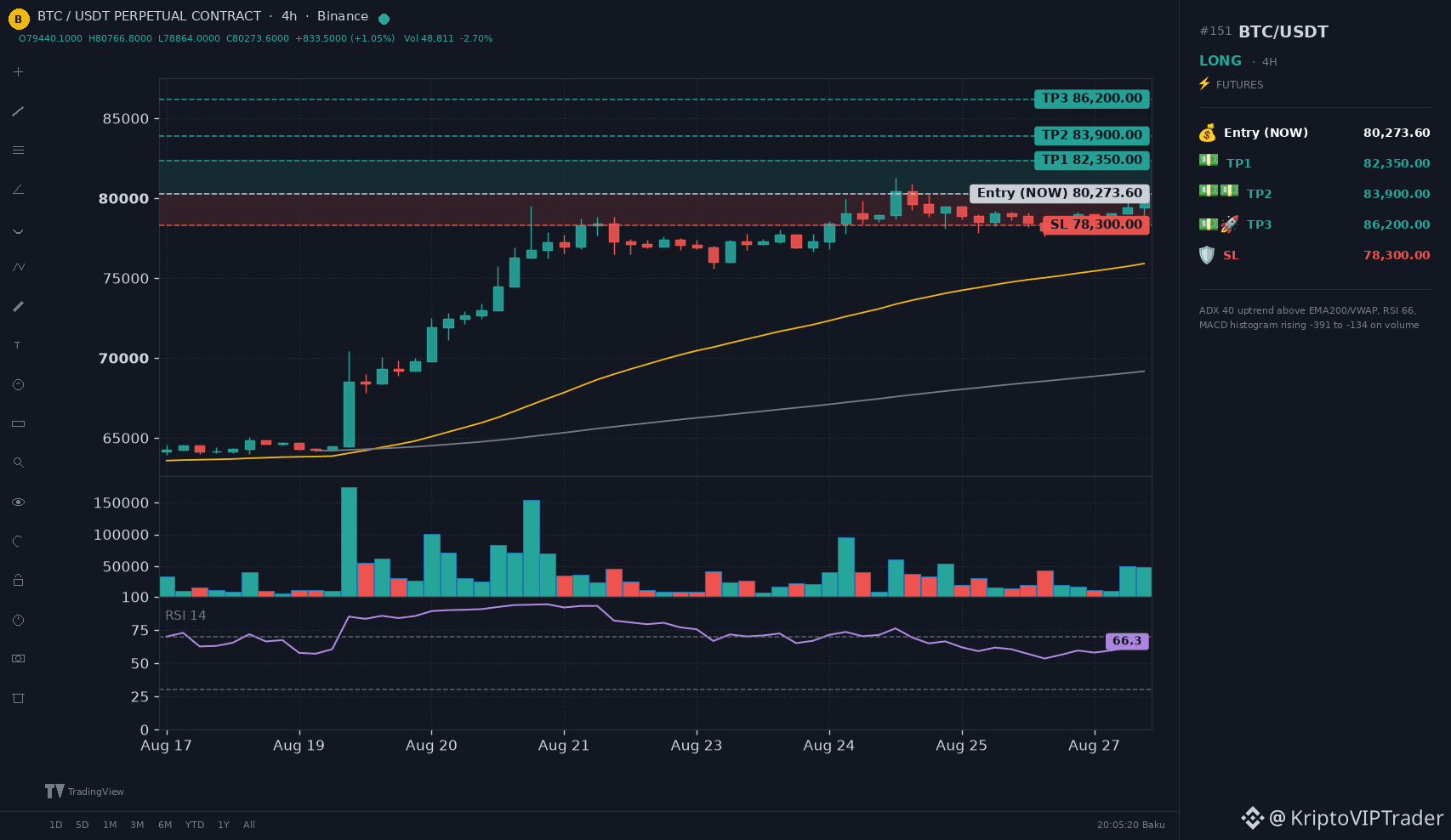1451x840 pixels.
Task: Click the LONG direction label
Action: [x=1221, y=60]
